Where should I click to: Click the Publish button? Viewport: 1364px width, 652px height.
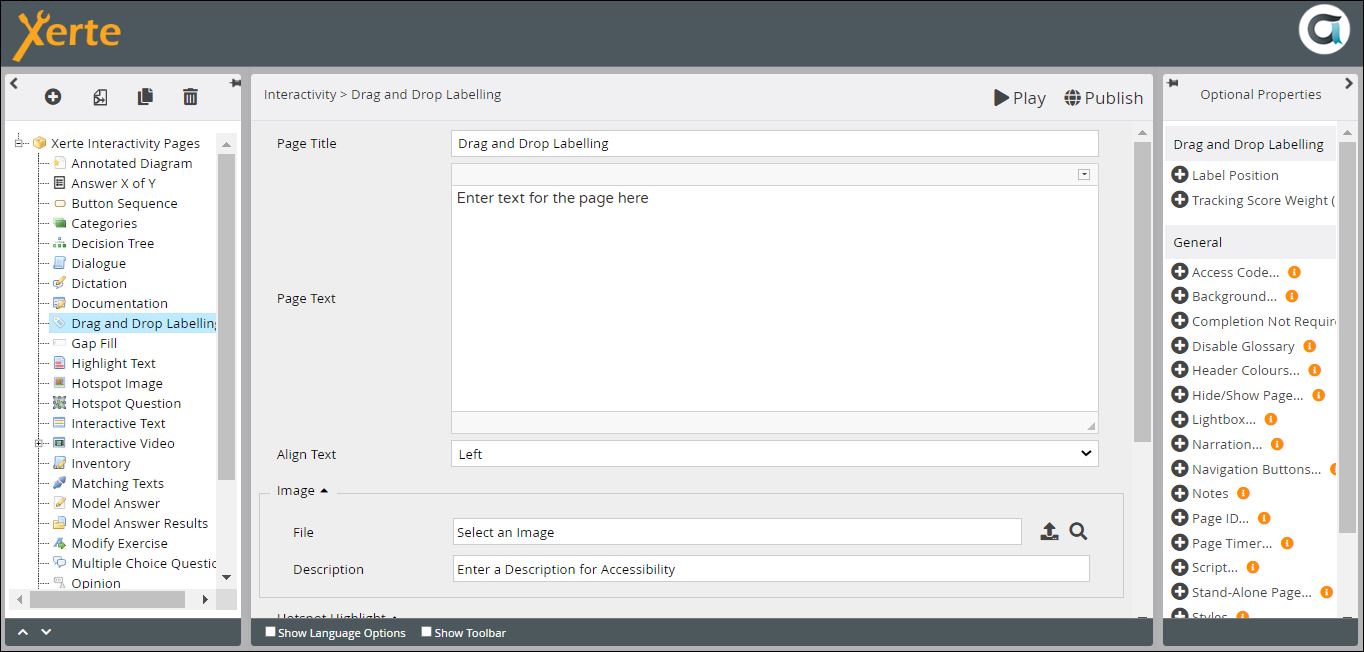(1103, 98)
